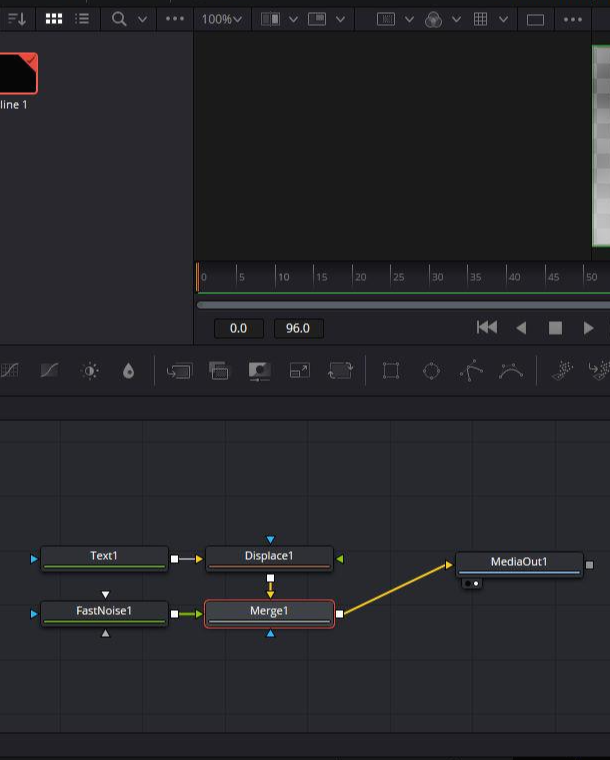Click the Merge1 node output square
The height and width of the screenshot is (760, 610).
340,614
